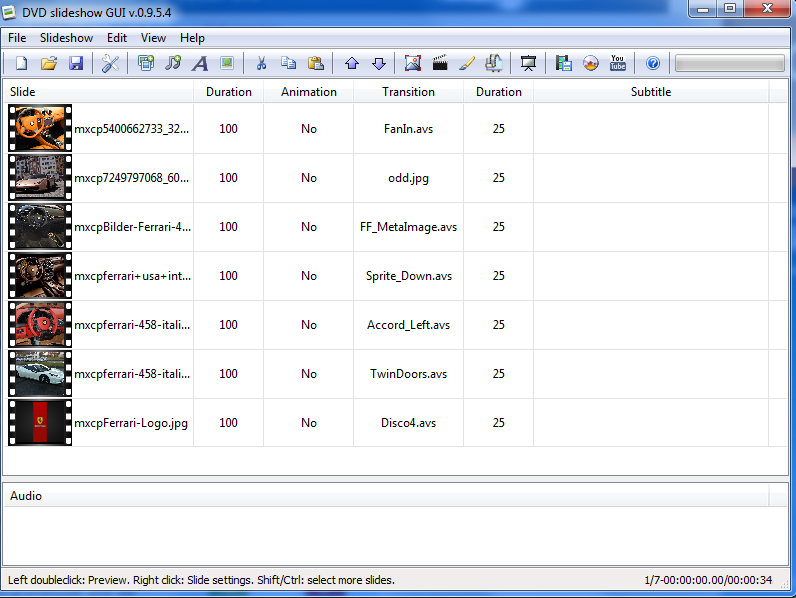Click Sprite_Down.avs transition cell
Viewport: 796px width, 598px height.
pos(408,276)
